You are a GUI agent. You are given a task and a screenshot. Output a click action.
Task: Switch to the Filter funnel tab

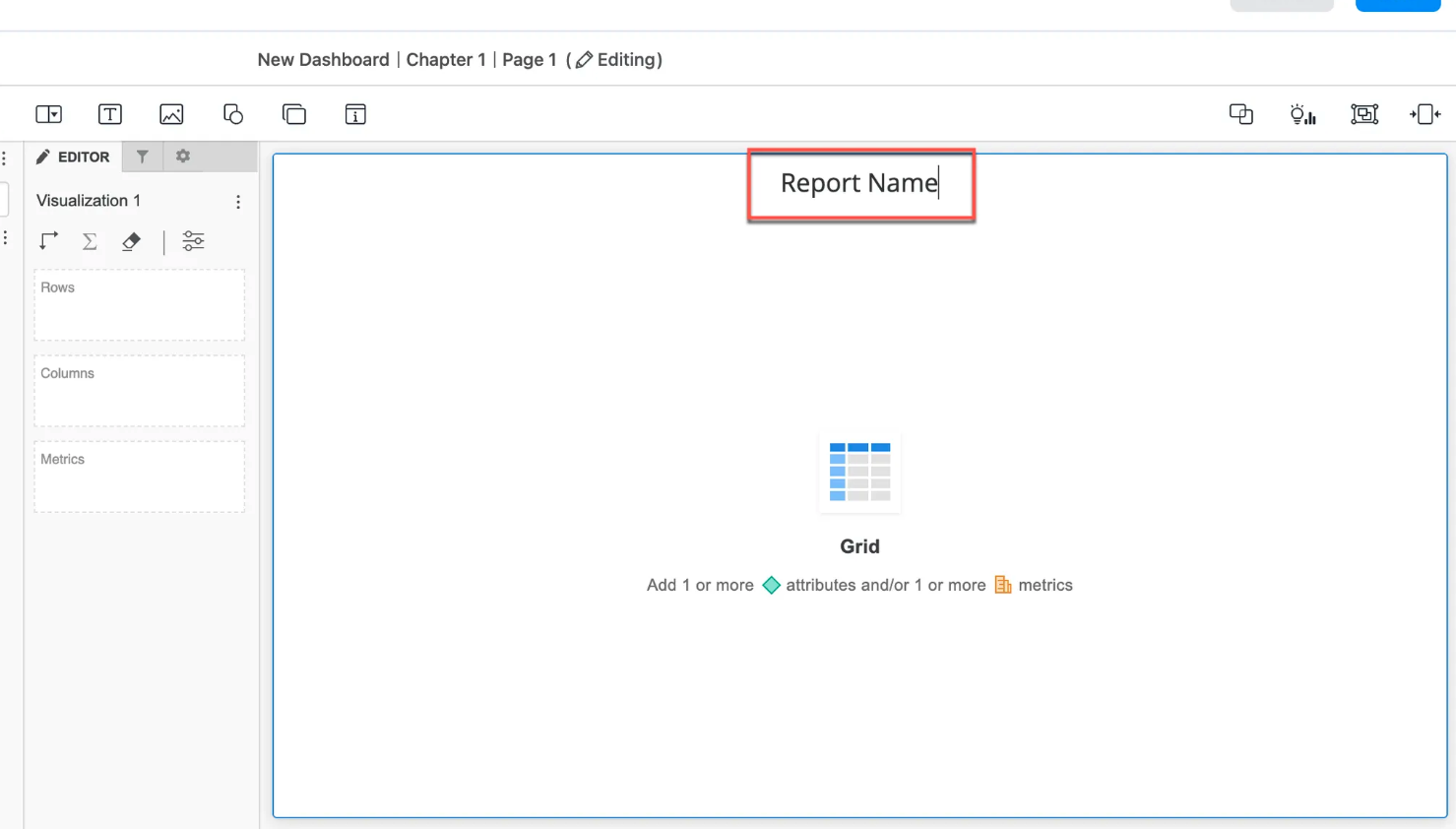[x=143, y=157]
